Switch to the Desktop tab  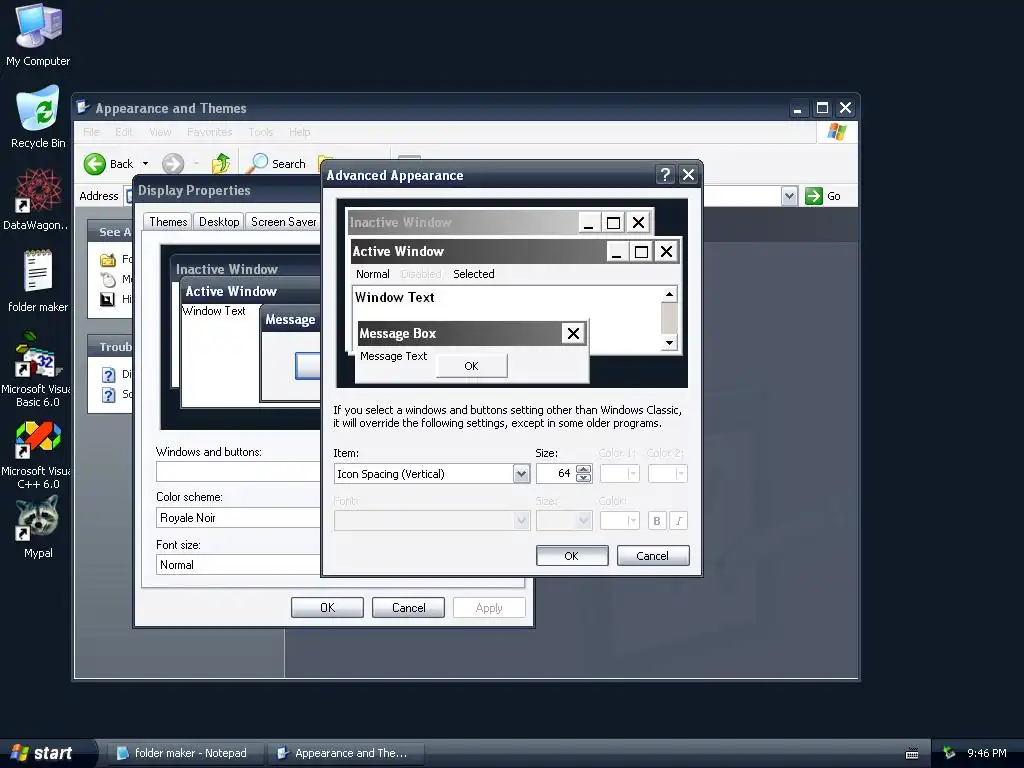click(x=219, y=222)
